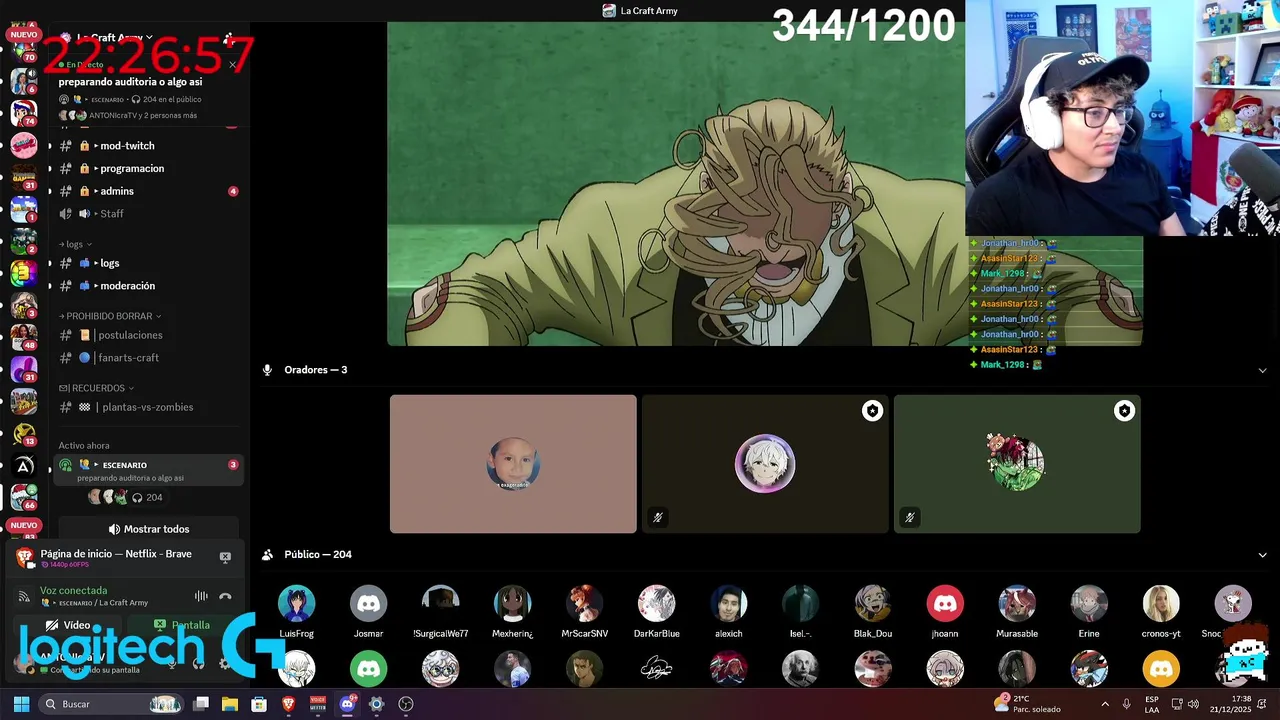Open File Explorer from the taskbar
The image size is (1280, 720).
coord(229,704)
